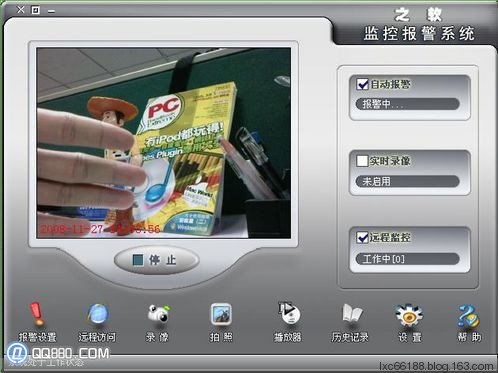This screenshot has width=498, height=373.
Task: Open 远程访问 remote access globe icon
Action: point(98,314)
